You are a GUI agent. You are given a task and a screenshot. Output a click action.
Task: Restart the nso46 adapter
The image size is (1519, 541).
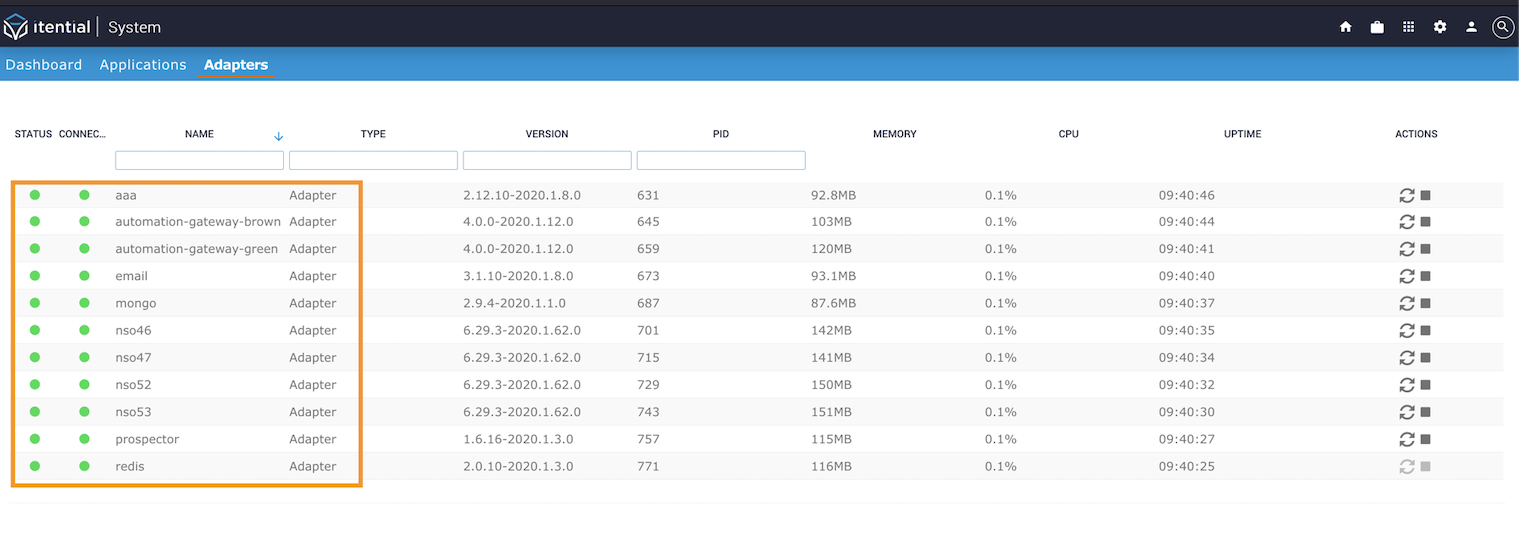point(1407,330)
